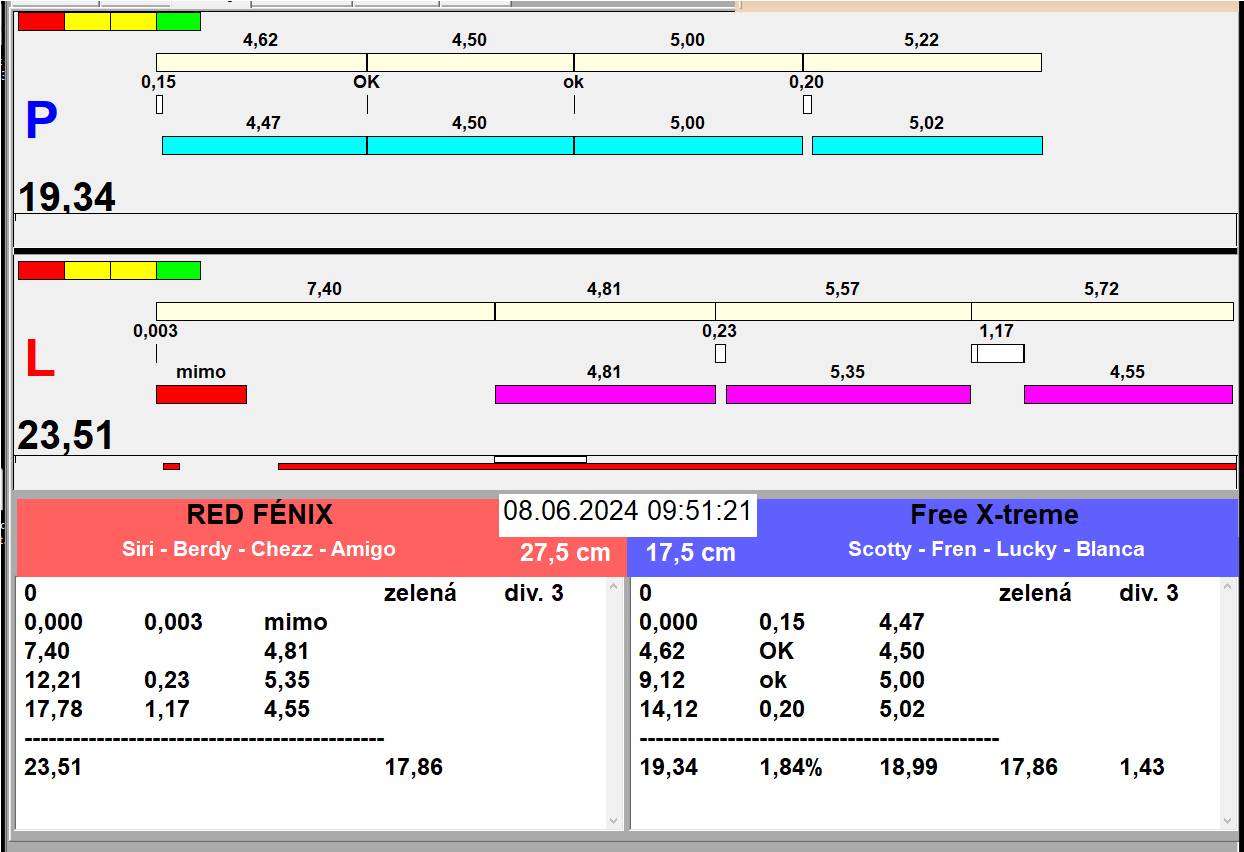This screenshot has width=1244, height=852.
Task: Click the cream 5,22 segment in lane P
Action: pyautogui.click(x=921, y=62)
